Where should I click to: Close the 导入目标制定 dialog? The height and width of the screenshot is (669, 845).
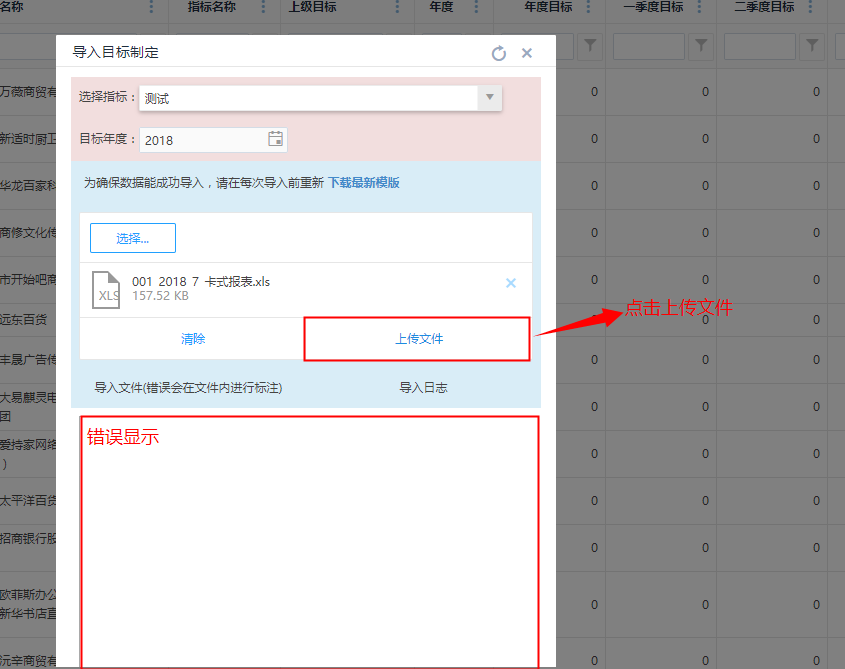(527, 53)
